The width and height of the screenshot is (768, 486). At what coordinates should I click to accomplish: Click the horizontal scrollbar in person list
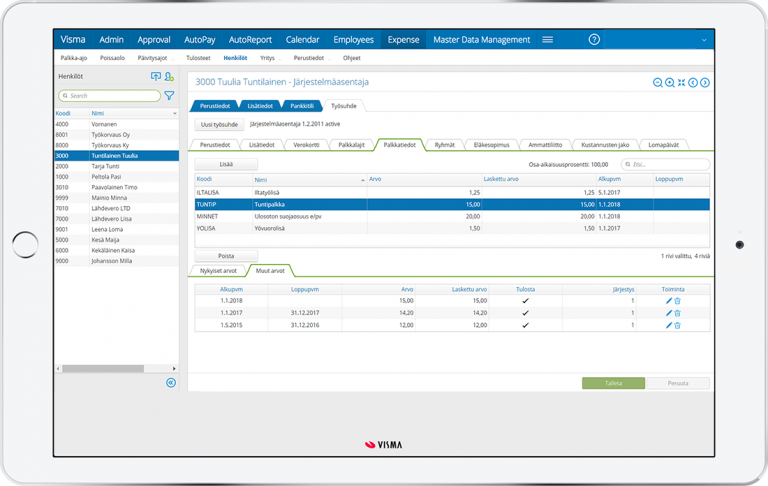pos(103,368)
